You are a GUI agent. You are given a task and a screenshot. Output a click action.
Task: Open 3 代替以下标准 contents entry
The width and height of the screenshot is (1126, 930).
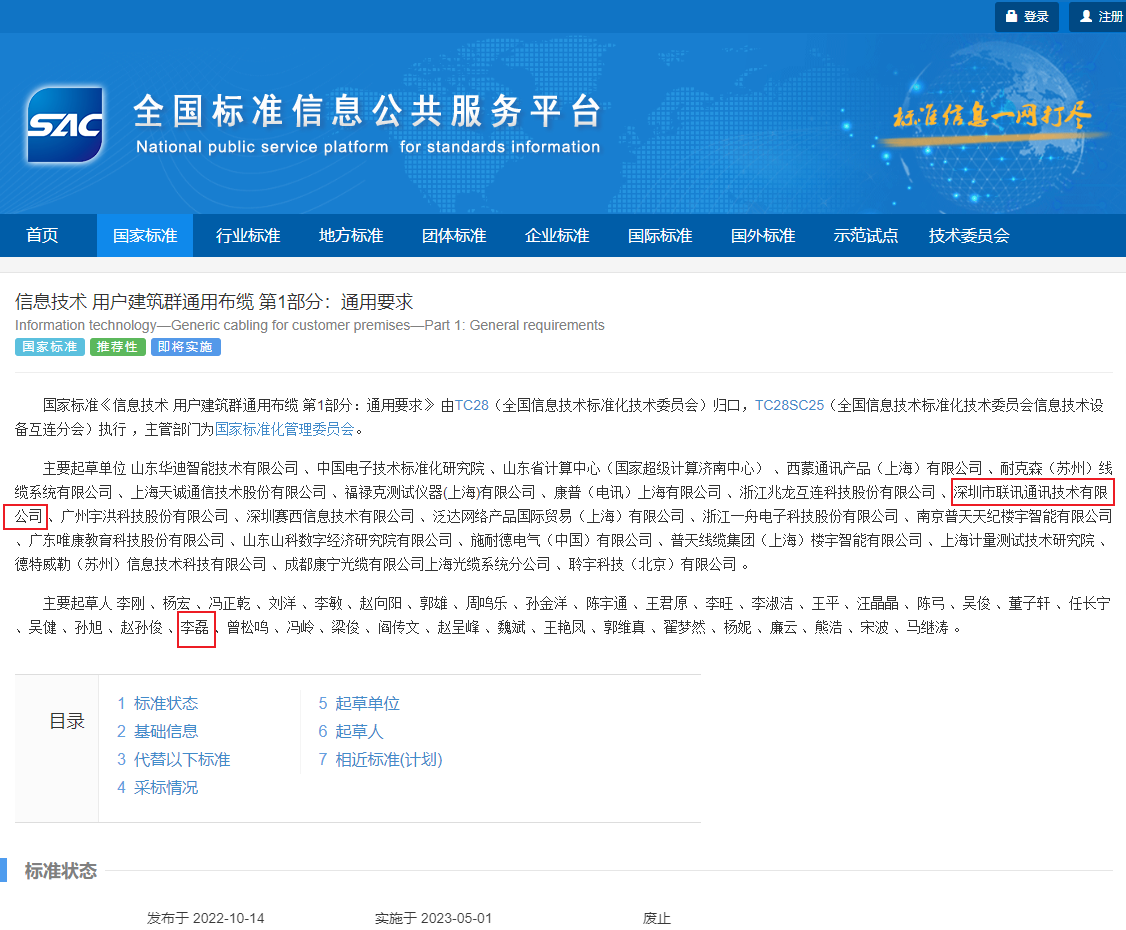click(174, 760)
